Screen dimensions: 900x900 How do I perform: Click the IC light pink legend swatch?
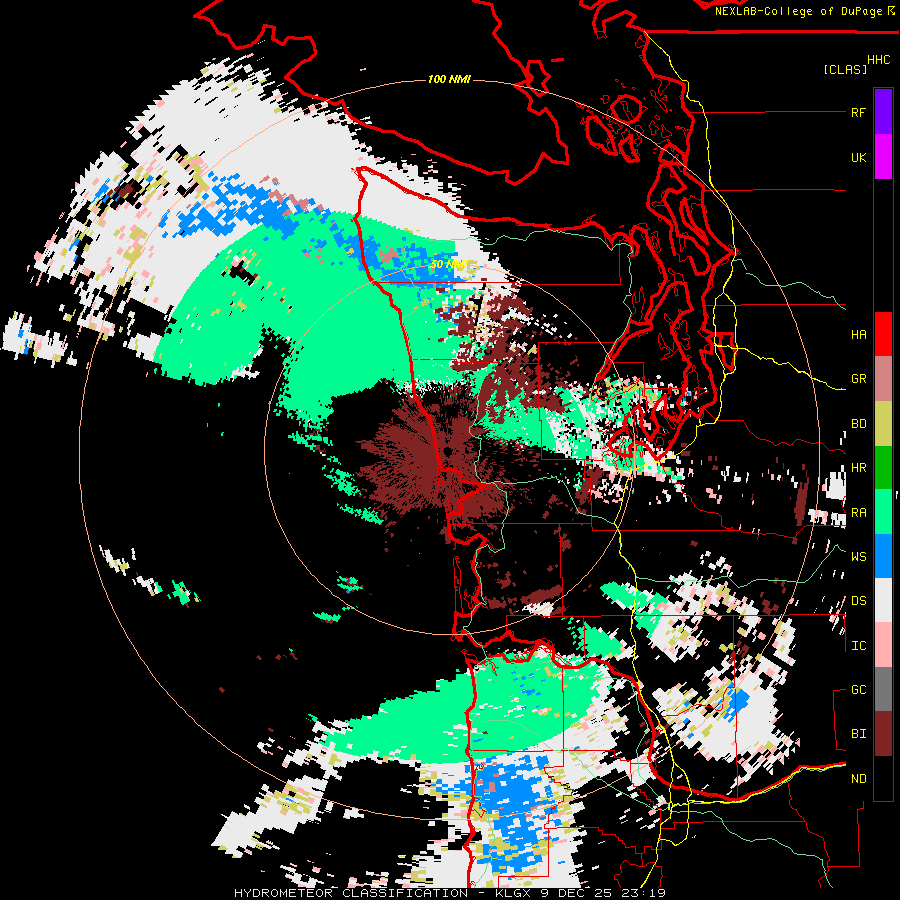(883, 645)
